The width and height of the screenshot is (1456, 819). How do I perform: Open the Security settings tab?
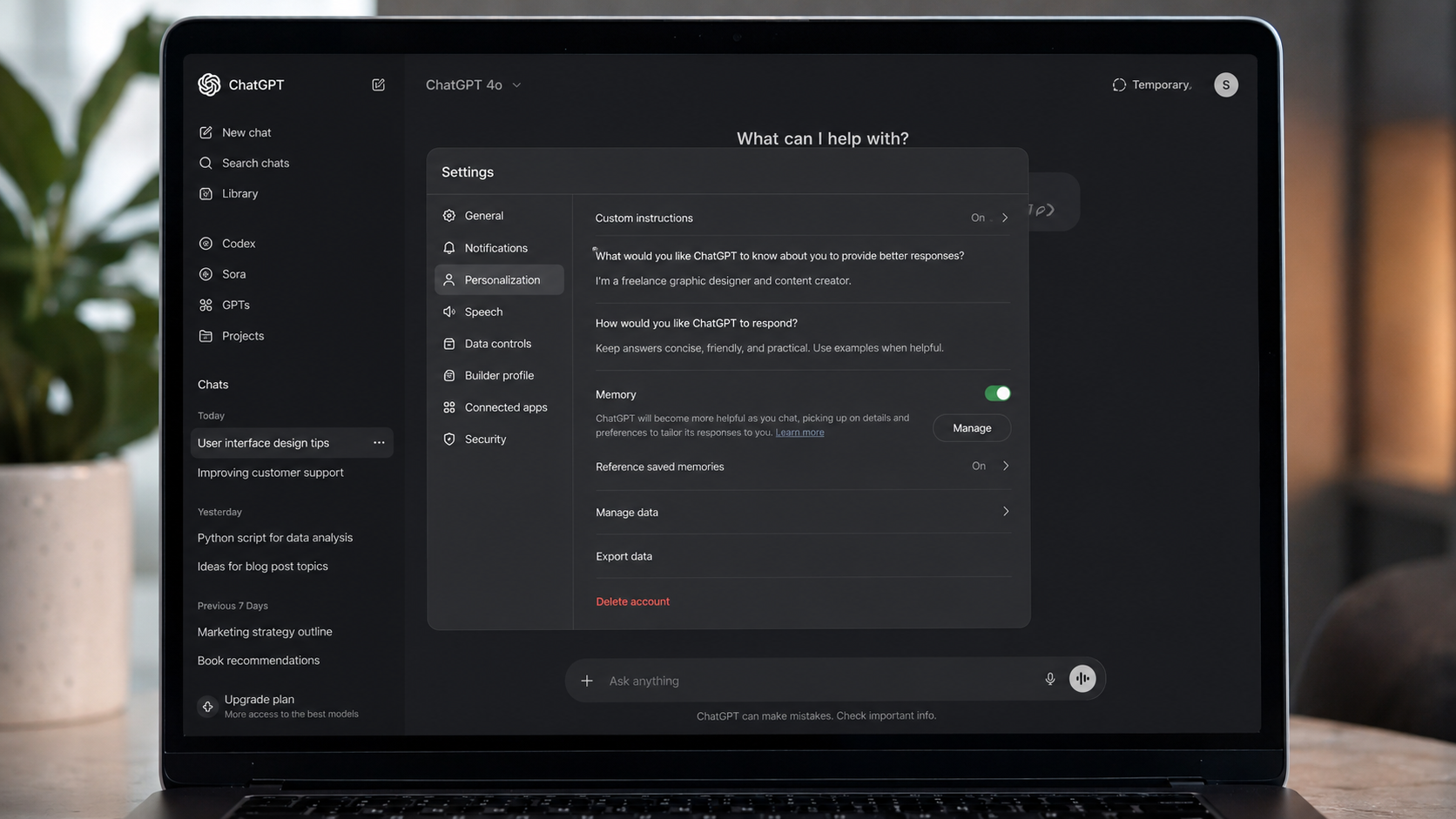[x=499, y=440]
